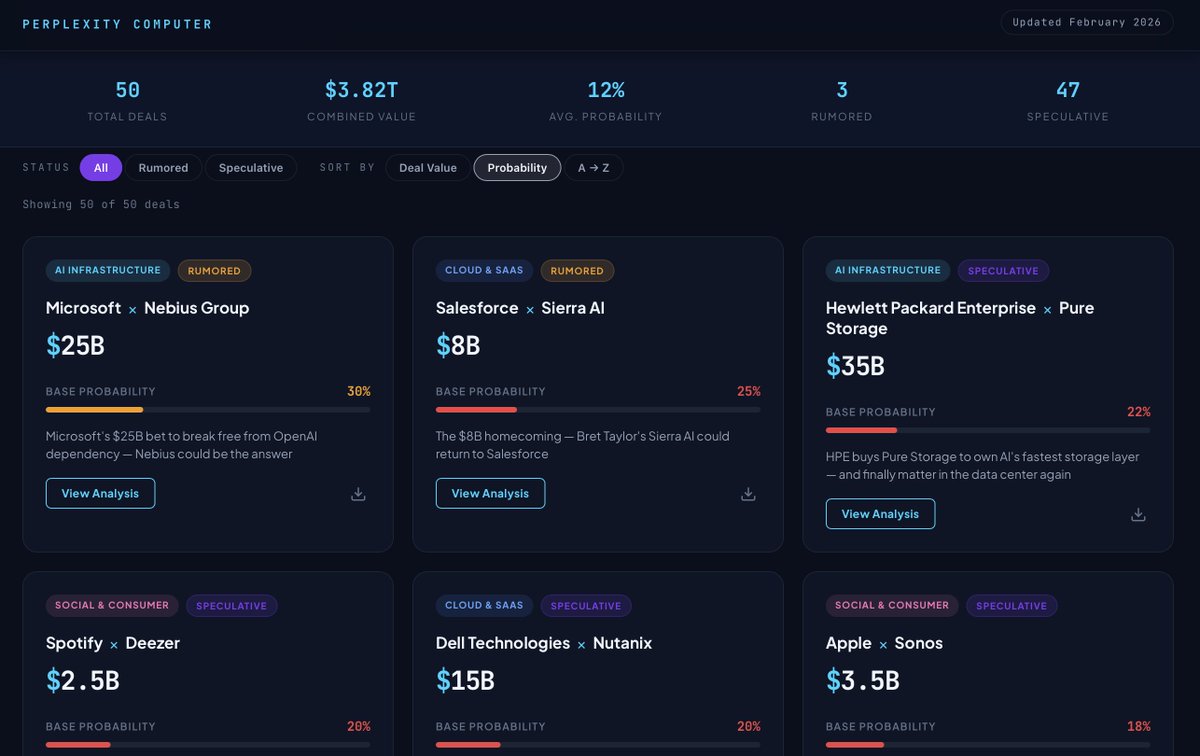Click the 3 Rumored stat
Screen dimensions: 1200x756
842,101
